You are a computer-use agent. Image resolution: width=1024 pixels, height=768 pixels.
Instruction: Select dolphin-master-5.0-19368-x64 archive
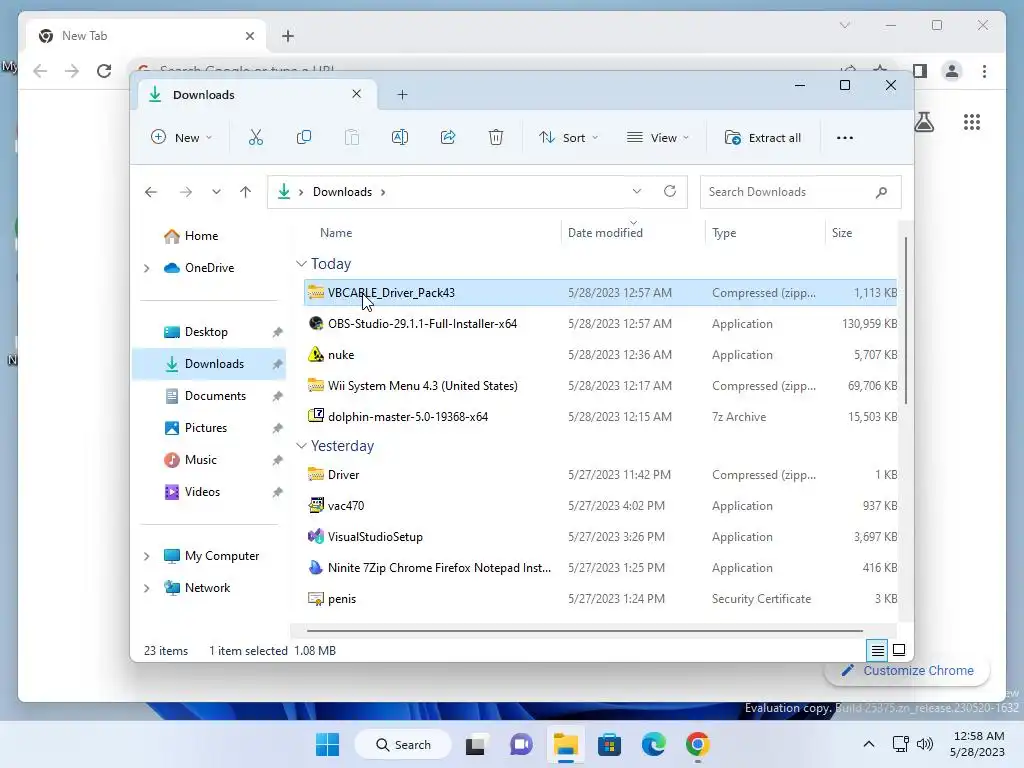[x=600, y=417]
